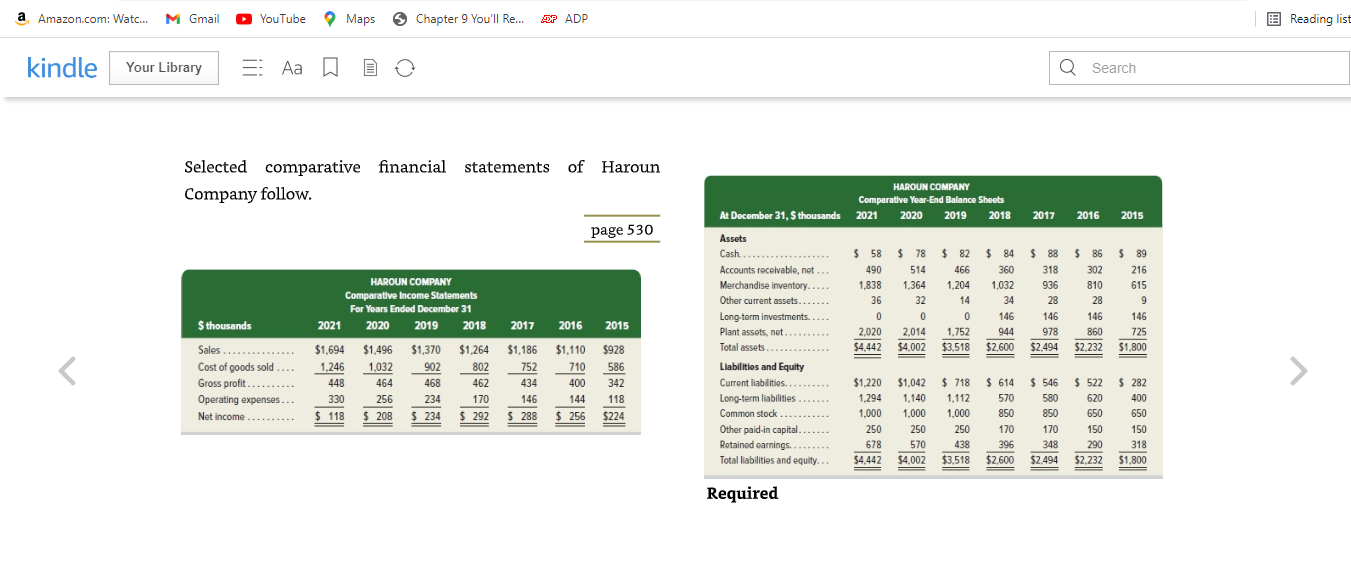Click the 'page 530' marker text
The image size is (1351, 564).
(621, 230)
